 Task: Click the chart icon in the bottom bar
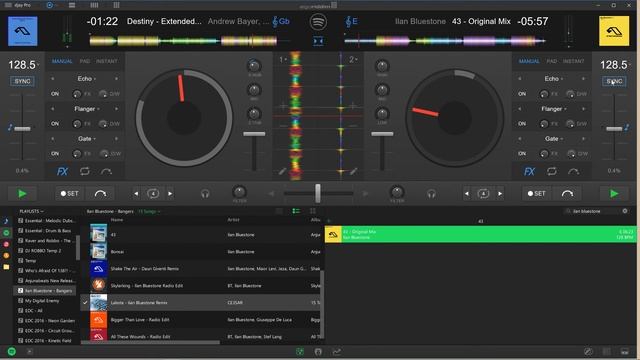click(x=337, y=351)
